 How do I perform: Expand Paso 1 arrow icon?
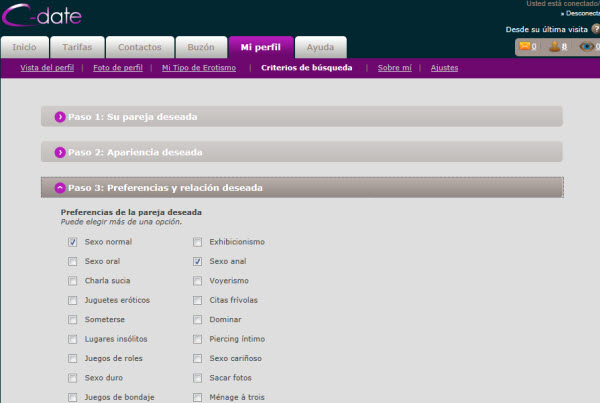pyautogui.click(x=60, y=117)
